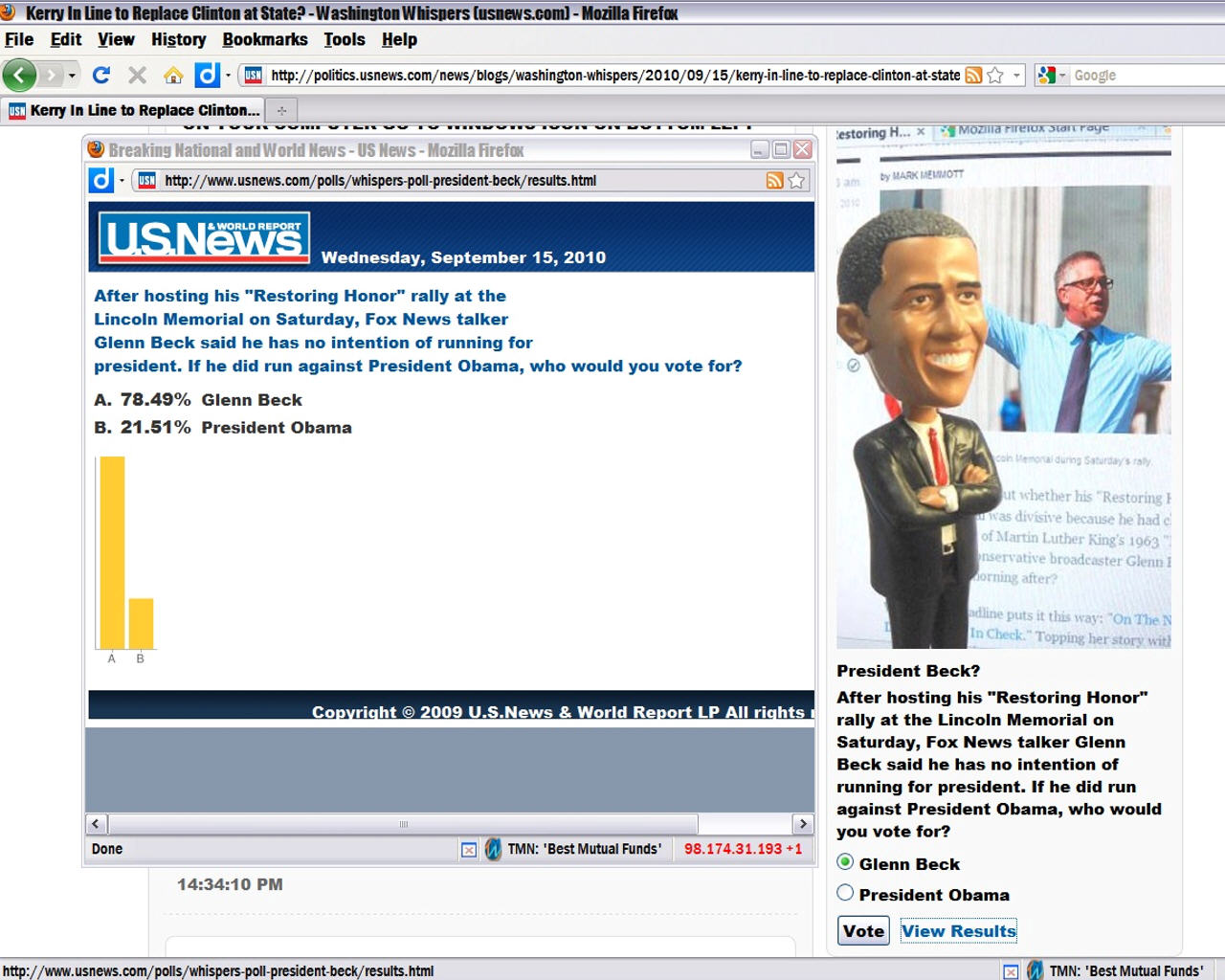The height and width of the screenshot is (980, 1225).
Task: Close the inner Breaking News window
Action: coord(802,149)
